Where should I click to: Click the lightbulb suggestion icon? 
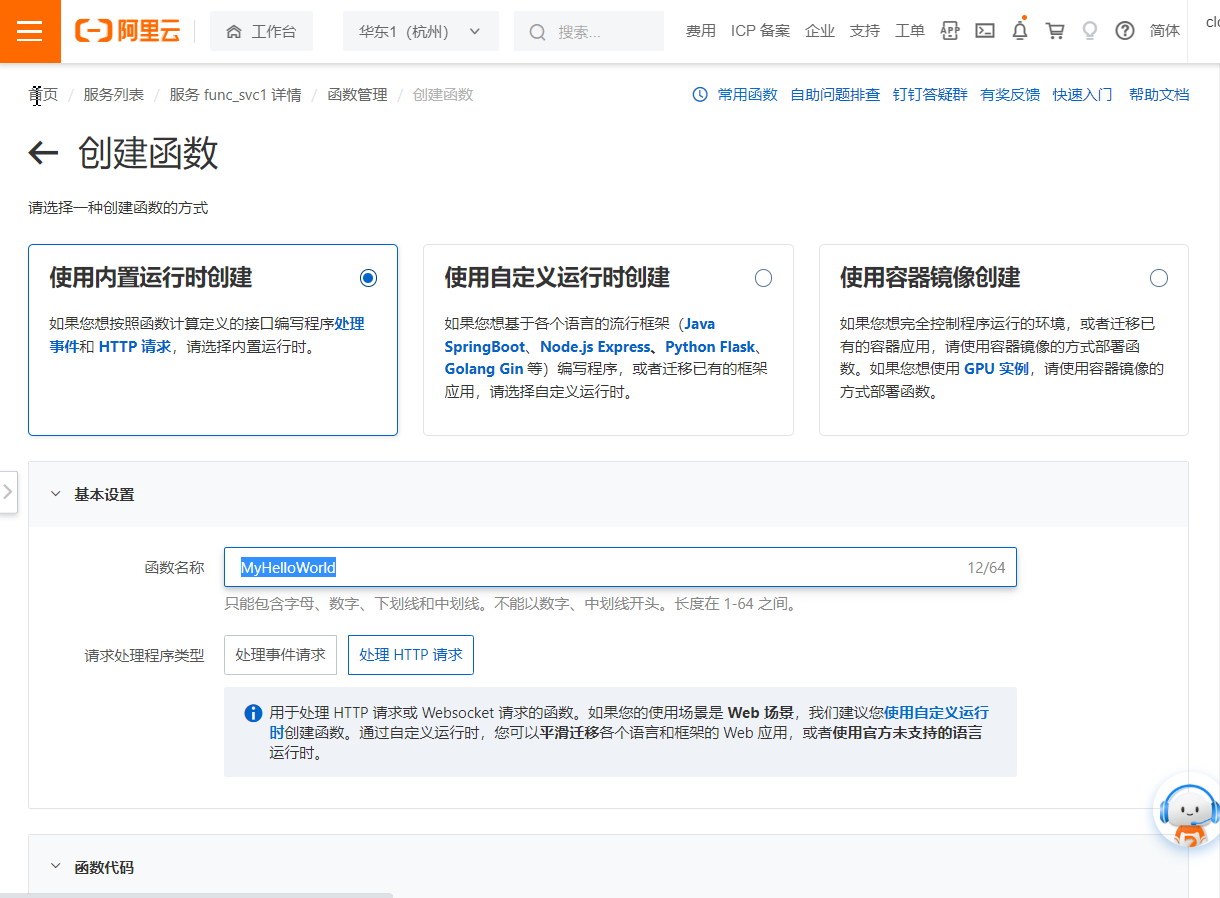pyautogui.click(x=1089, y=31)
